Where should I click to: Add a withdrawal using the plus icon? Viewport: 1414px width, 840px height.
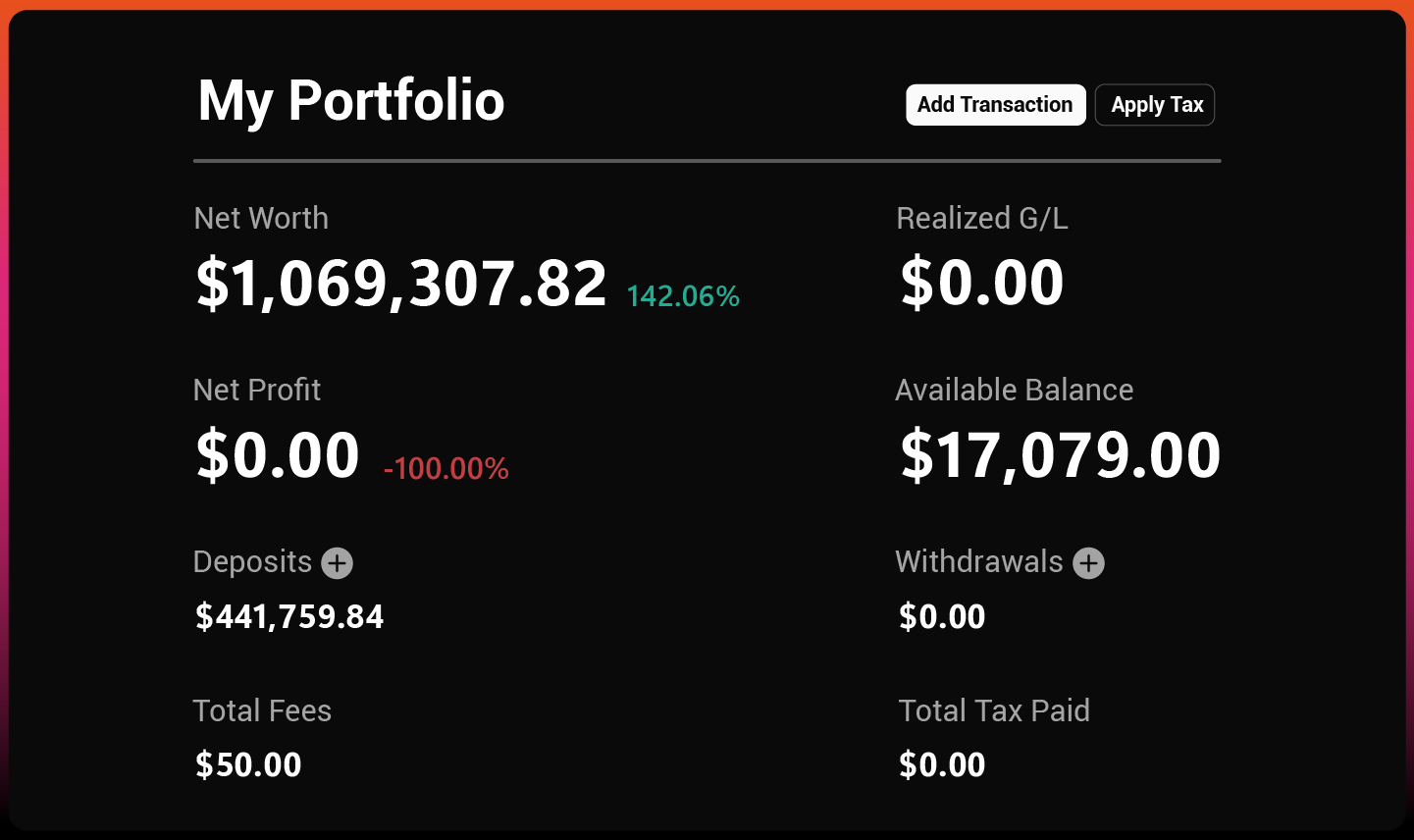click(x=1088, y=563)
